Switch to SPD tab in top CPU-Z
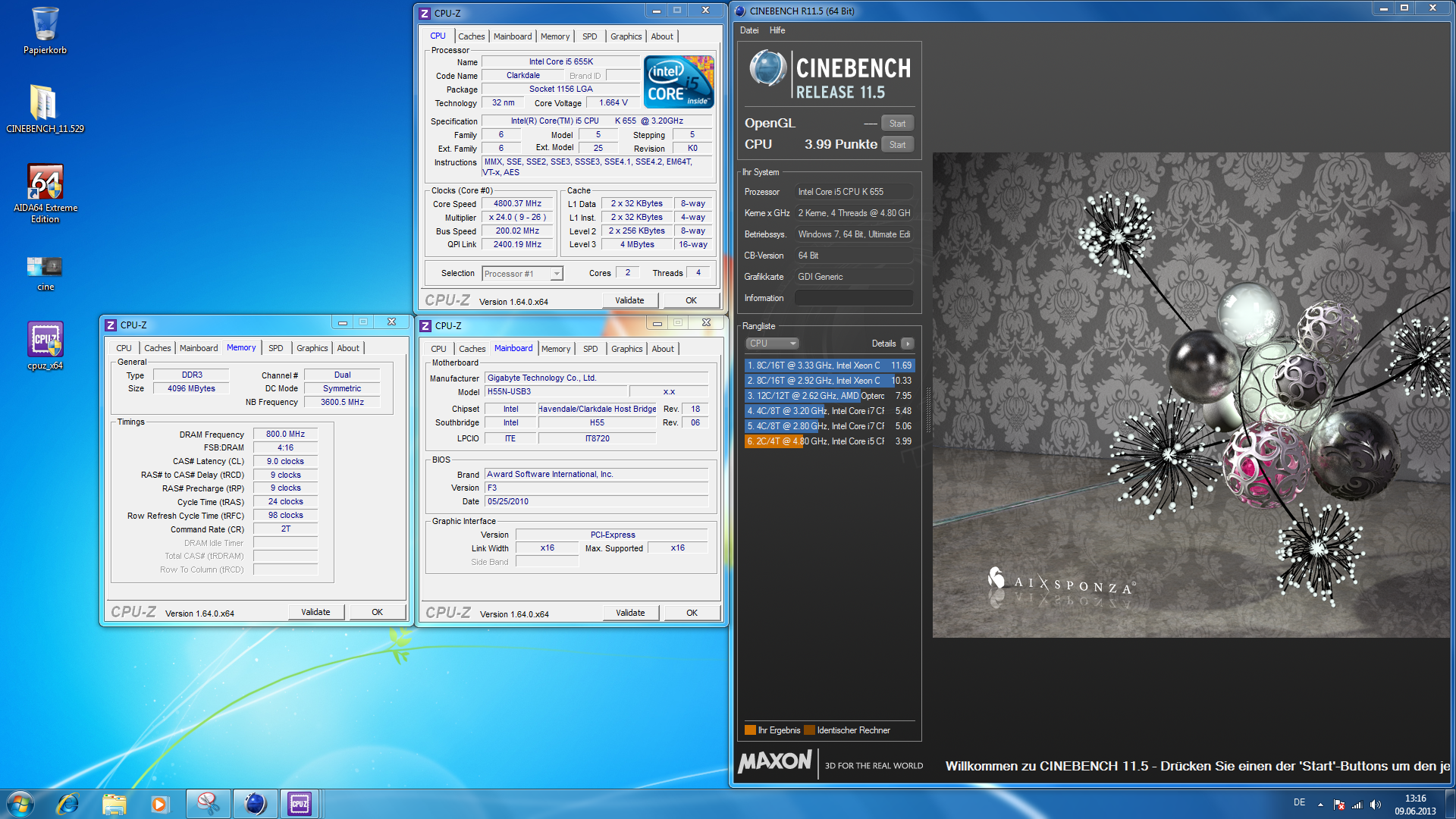 [589, 36]
